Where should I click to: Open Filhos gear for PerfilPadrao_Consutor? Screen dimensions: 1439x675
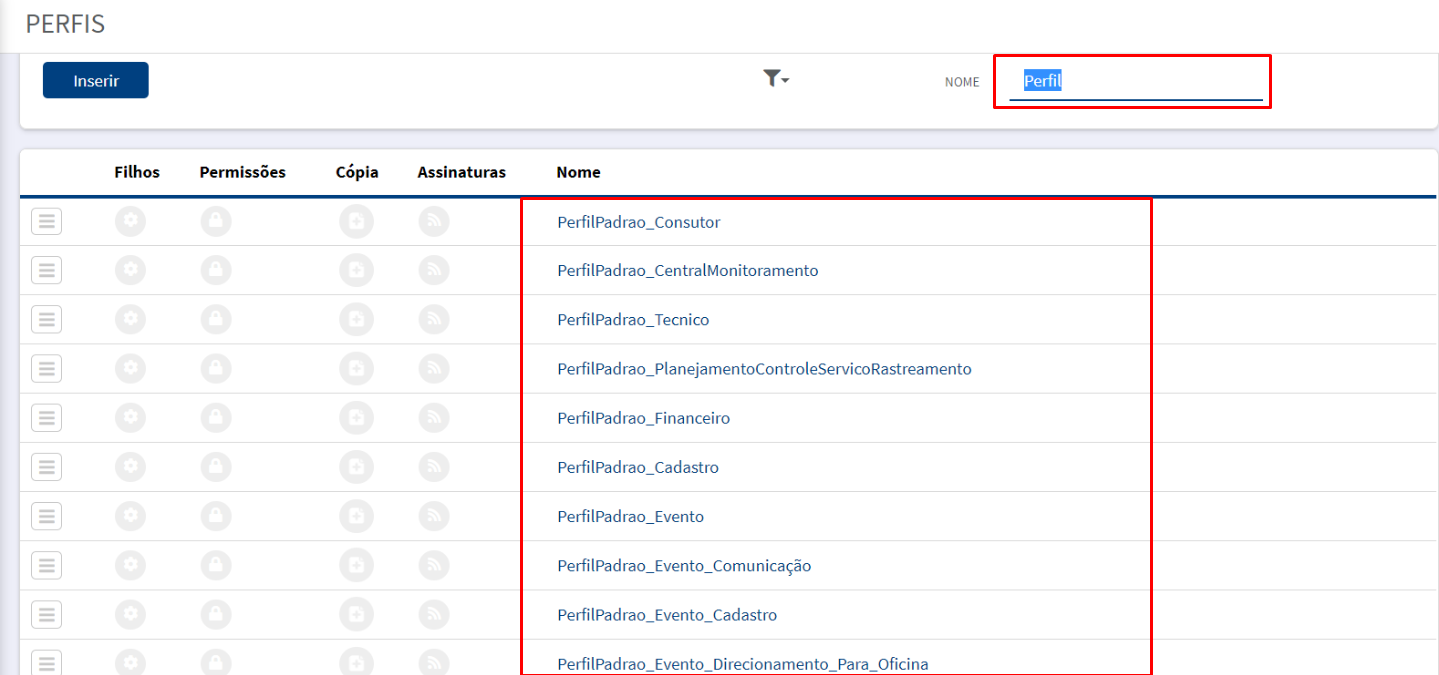pos(130,221)
